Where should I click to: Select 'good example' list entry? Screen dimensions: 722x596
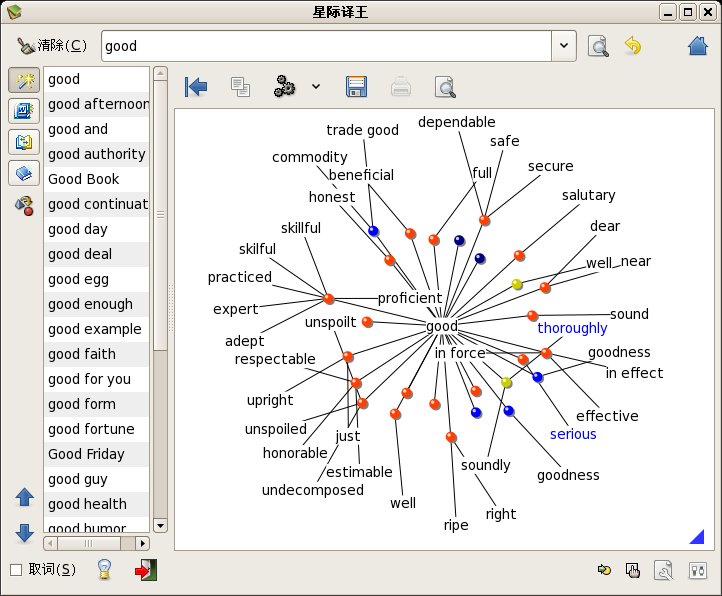click(x=96, y=329)
